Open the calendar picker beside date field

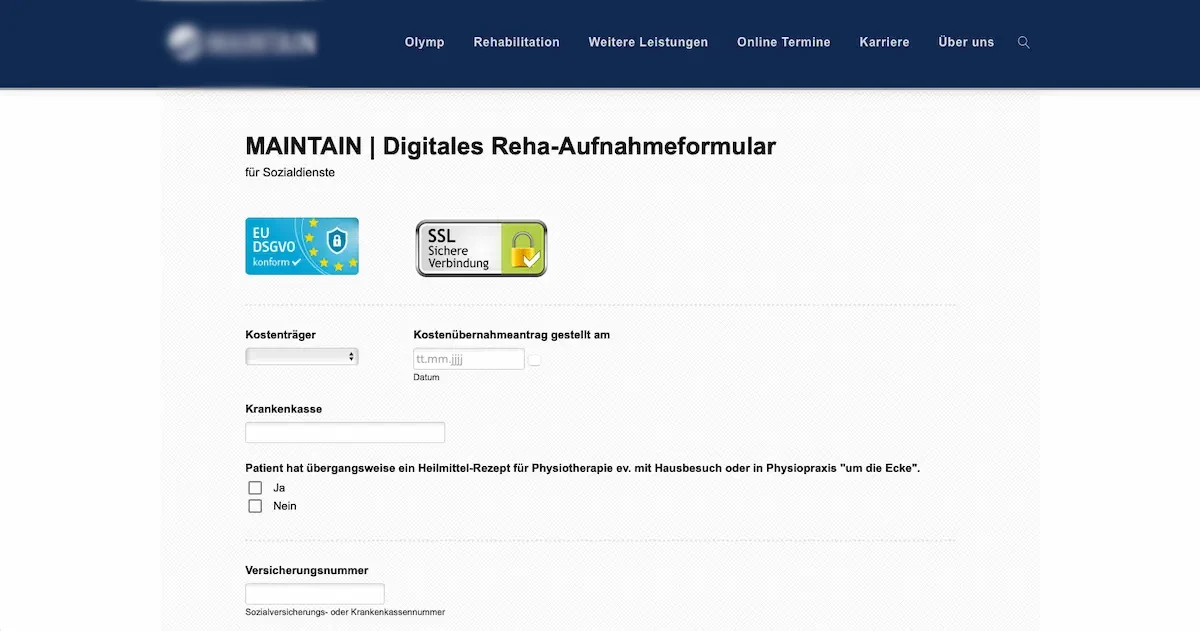(x=535, y=360)
